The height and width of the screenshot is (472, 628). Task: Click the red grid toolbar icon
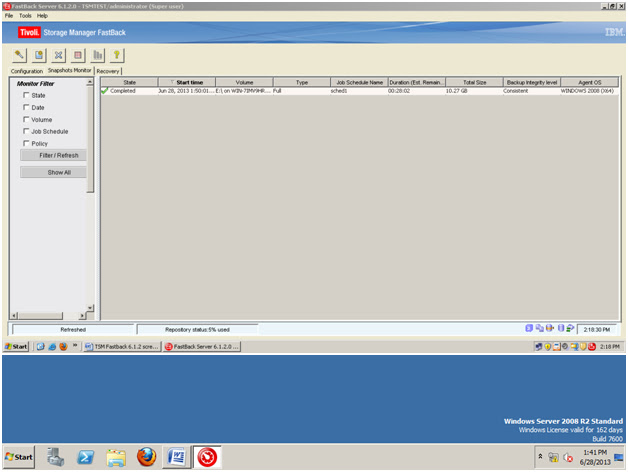click(x=78, y=55)
